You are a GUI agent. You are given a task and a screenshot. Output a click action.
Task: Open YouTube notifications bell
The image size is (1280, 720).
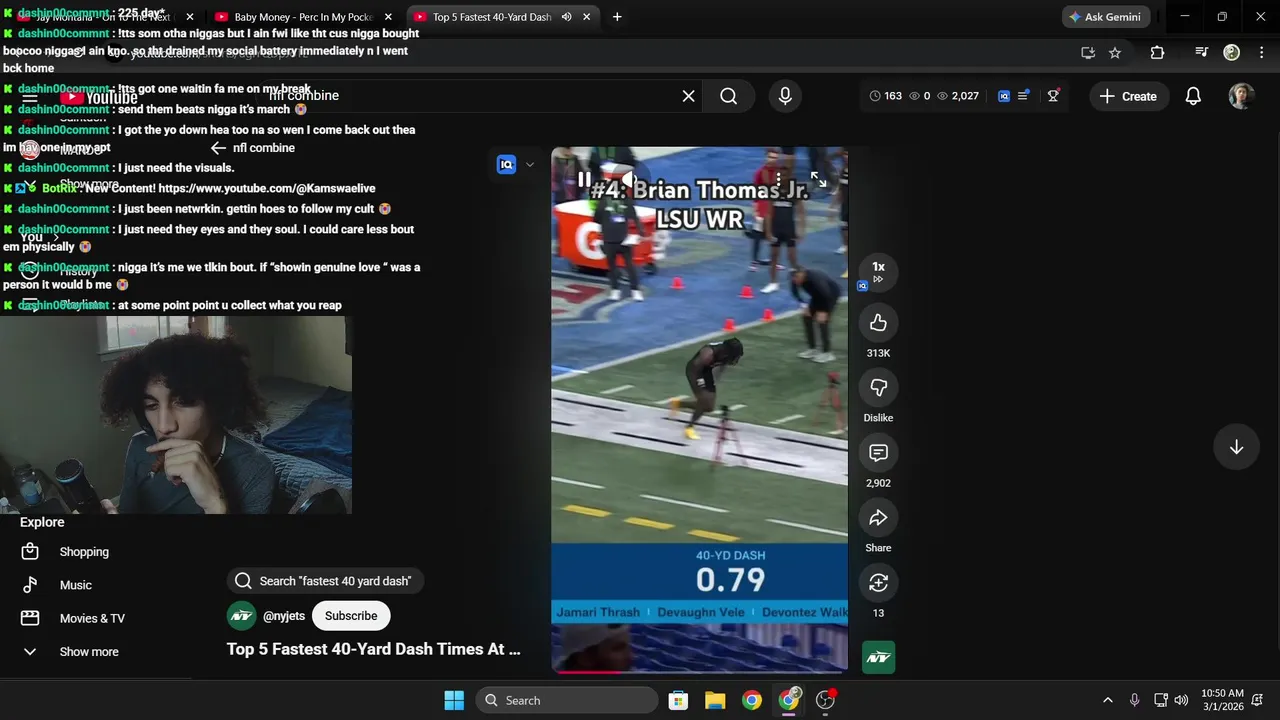tap(1193, 96)
